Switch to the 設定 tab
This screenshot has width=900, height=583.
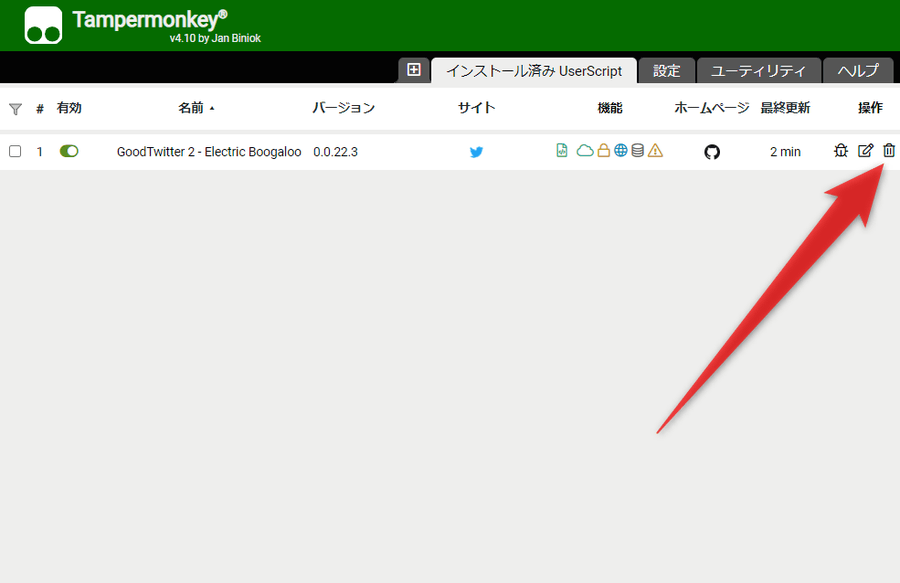666,71
